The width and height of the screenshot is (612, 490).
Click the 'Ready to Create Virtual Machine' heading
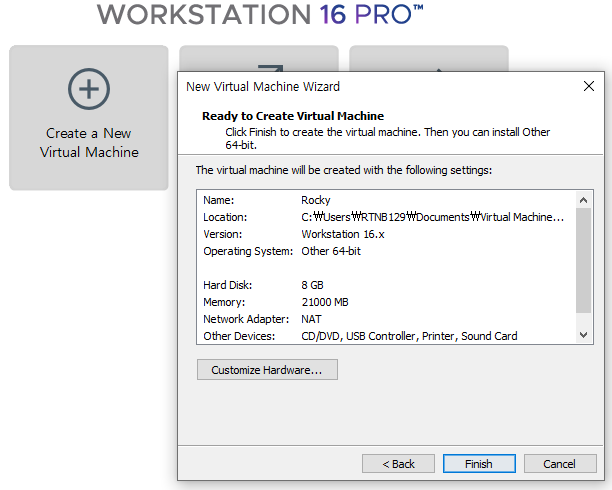tap(293, 116)
